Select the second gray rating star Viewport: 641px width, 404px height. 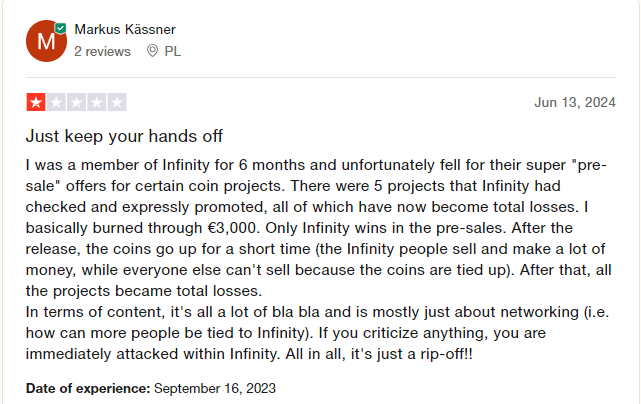point(56,102)
